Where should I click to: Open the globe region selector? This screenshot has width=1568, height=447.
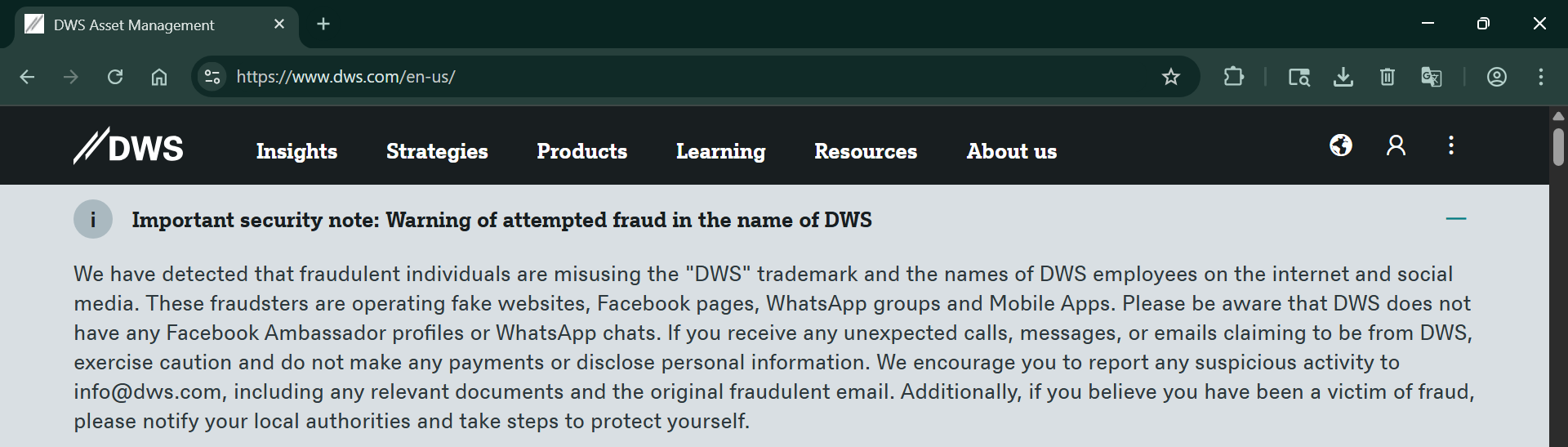pos(1340,145)
